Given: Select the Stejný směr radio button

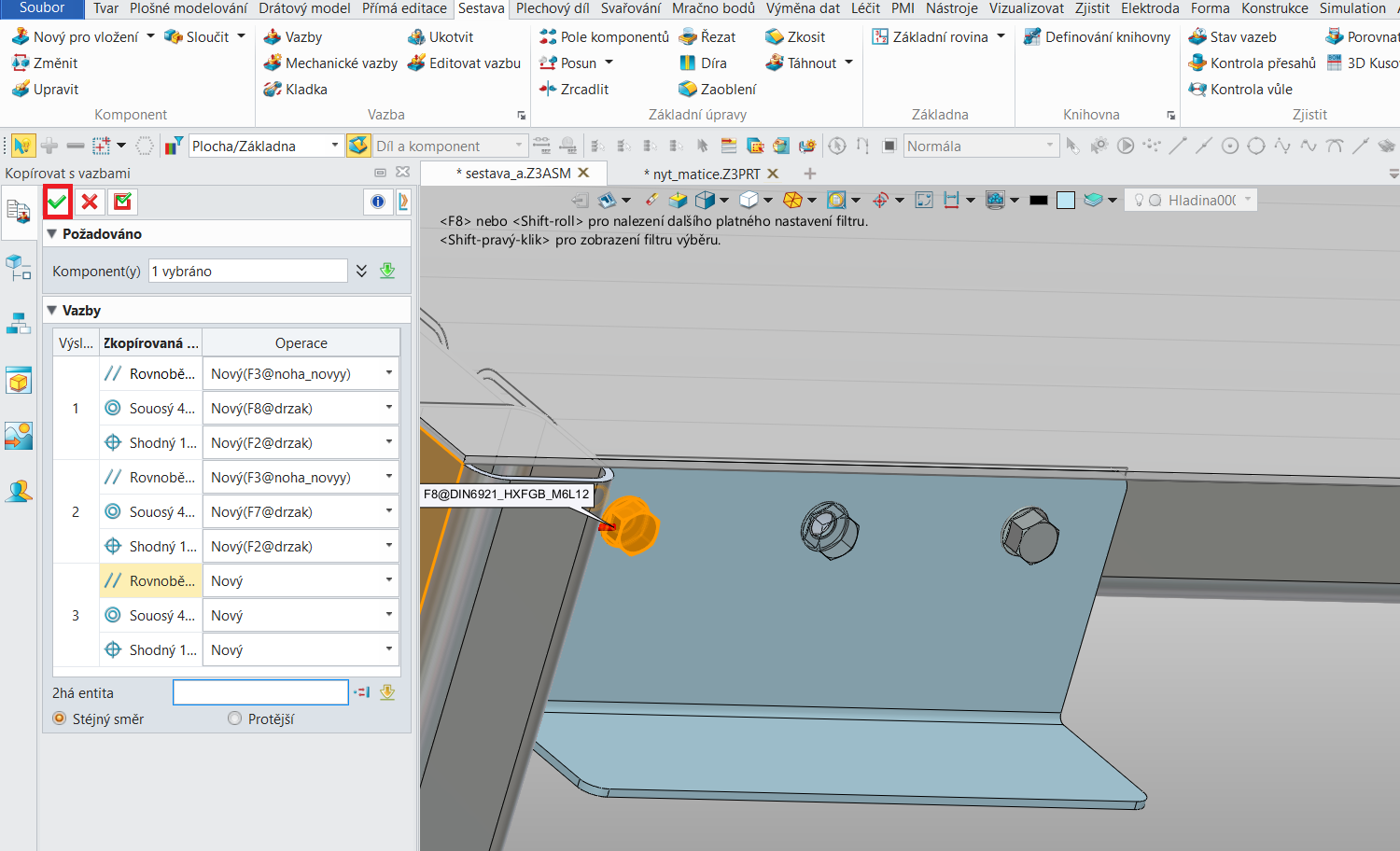Looking at the screenshot, I should (x=60, y=718).
